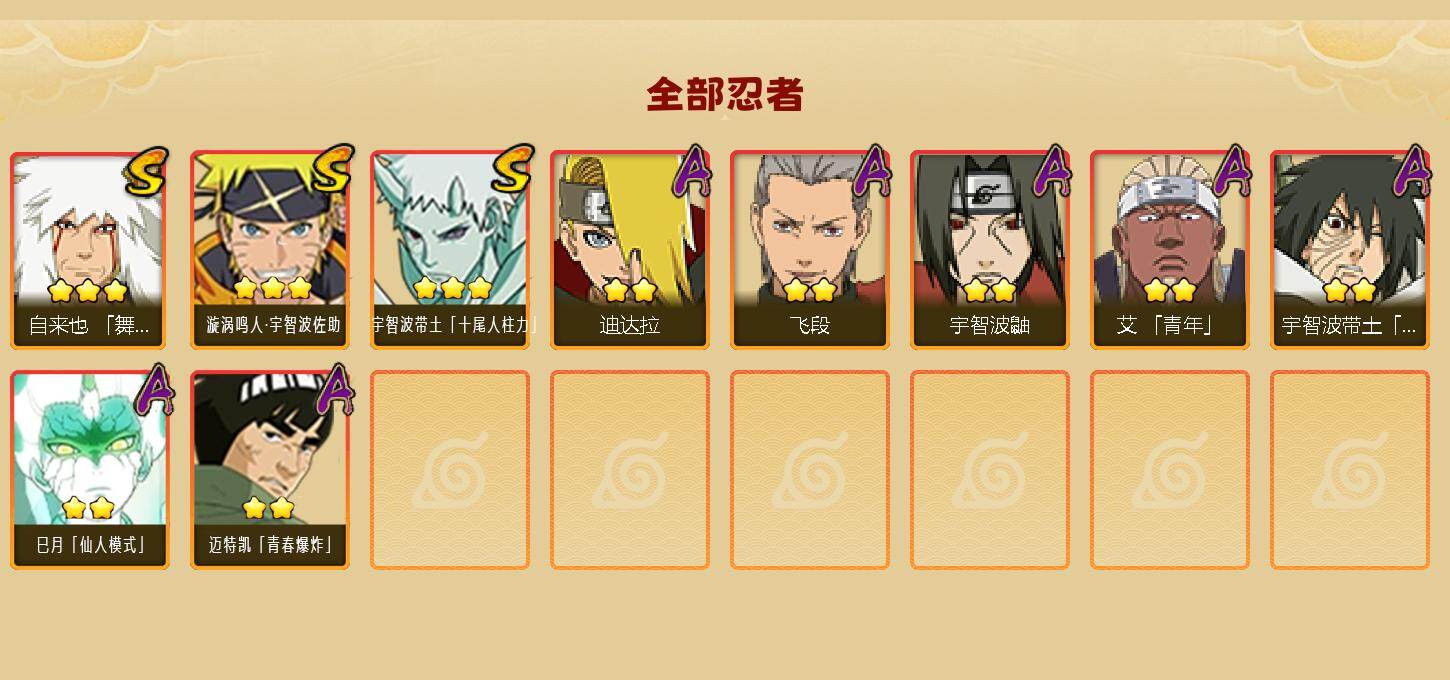Select 巳月「仙人模式」 ninja card

pyautogui.click(x=89, y=470)
